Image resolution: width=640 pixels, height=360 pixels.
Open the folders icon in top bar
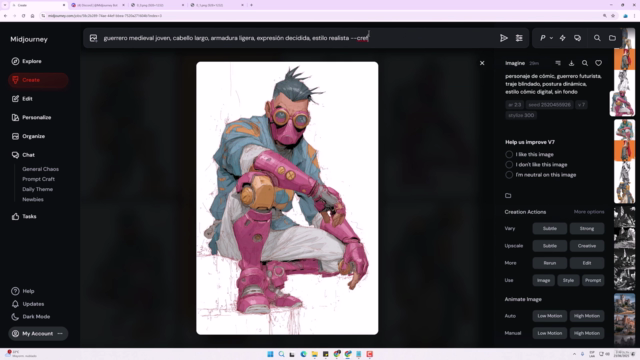[x=612, y=38]
